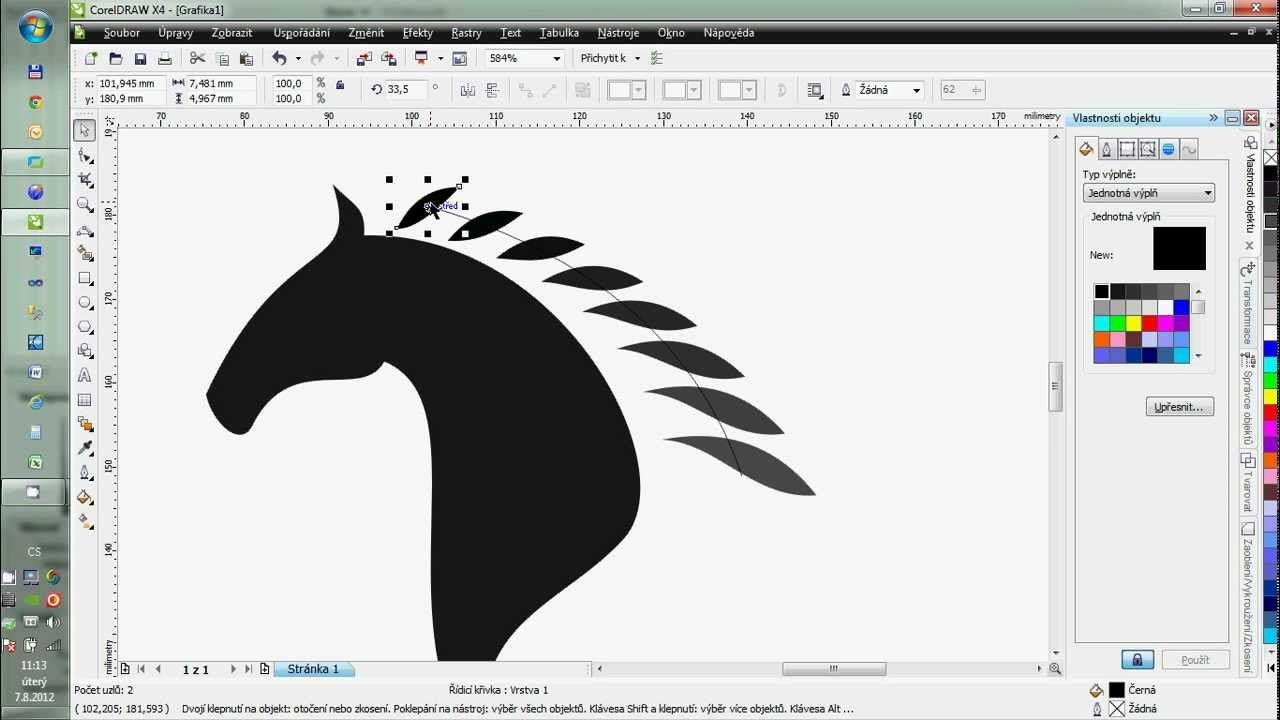The height and width of the screenshot is (720, 1280).
Task: Activate the Text tool
Action: pyautogui.click(x=85, y=376)
